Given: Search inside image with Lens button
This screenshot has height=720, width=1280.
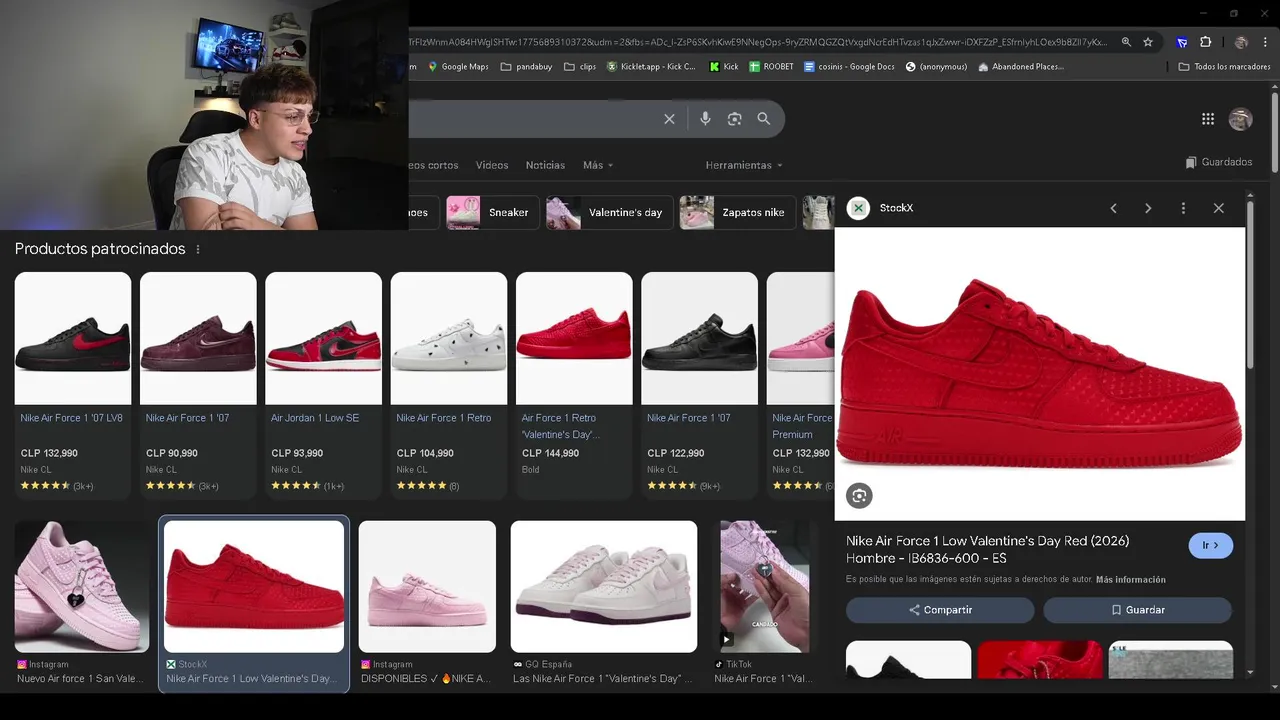Looking at the screenshot, I should [x=859, y=495].
